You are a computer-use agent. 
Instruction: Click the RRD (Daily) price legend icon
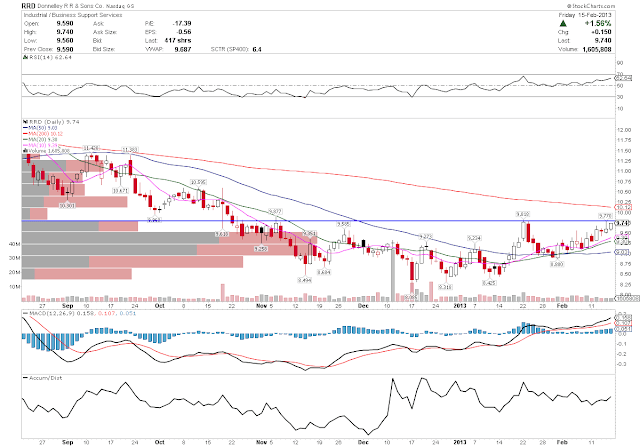(x=24, y=122)
